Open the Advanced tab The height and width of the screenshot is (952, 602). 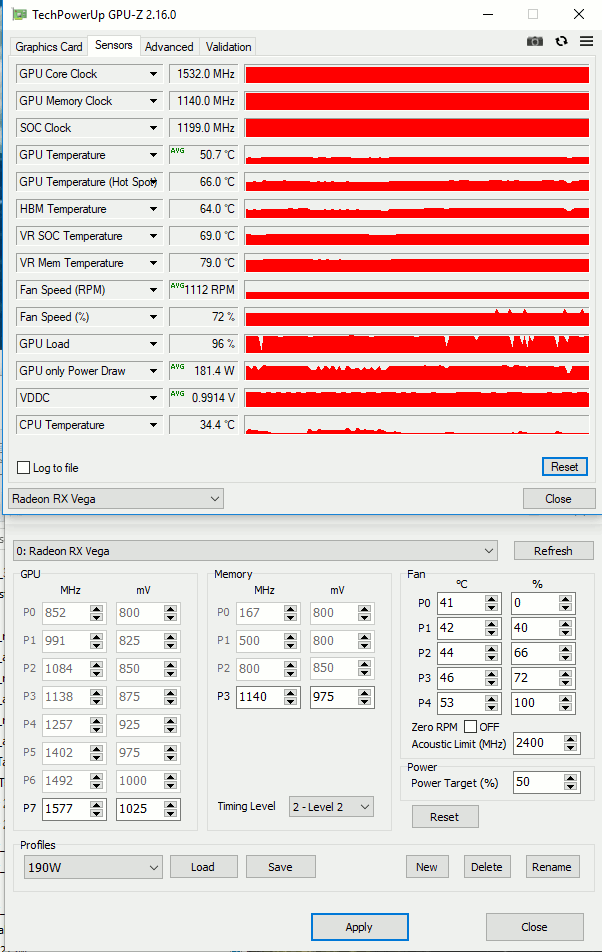[x=169, y=47]
